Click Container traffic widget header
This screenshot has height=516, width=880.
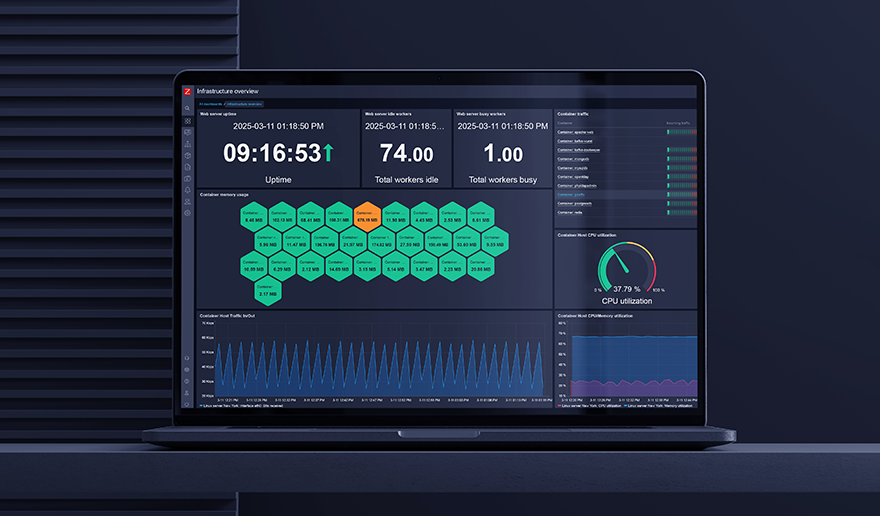click(573, 114)
